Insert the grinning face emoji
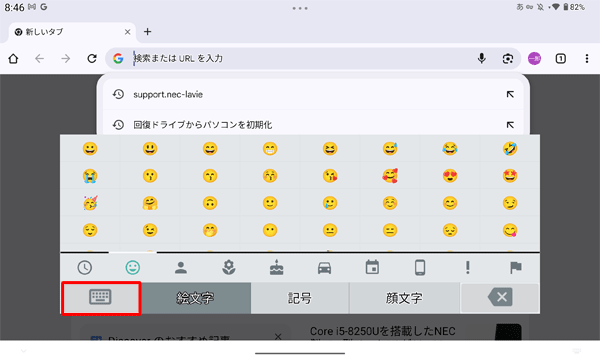Image resolution: width=600 pixels, height=360 pixels. 90,148
